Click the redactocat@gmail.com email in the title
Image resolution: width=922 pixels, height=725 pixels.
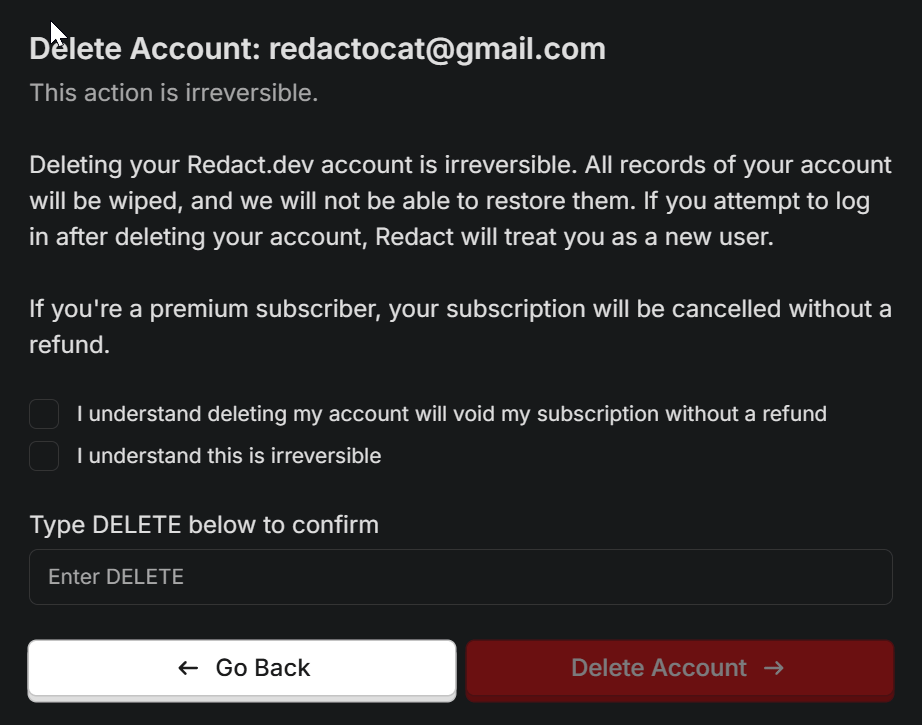coord(437,48)
